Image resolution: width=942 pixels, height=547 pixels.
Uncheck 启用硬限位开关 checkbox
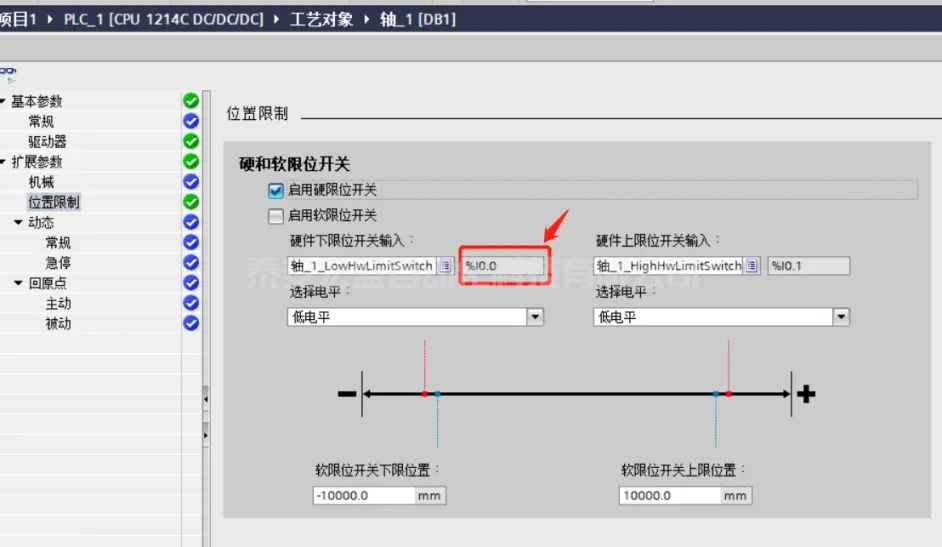(276, 190)
